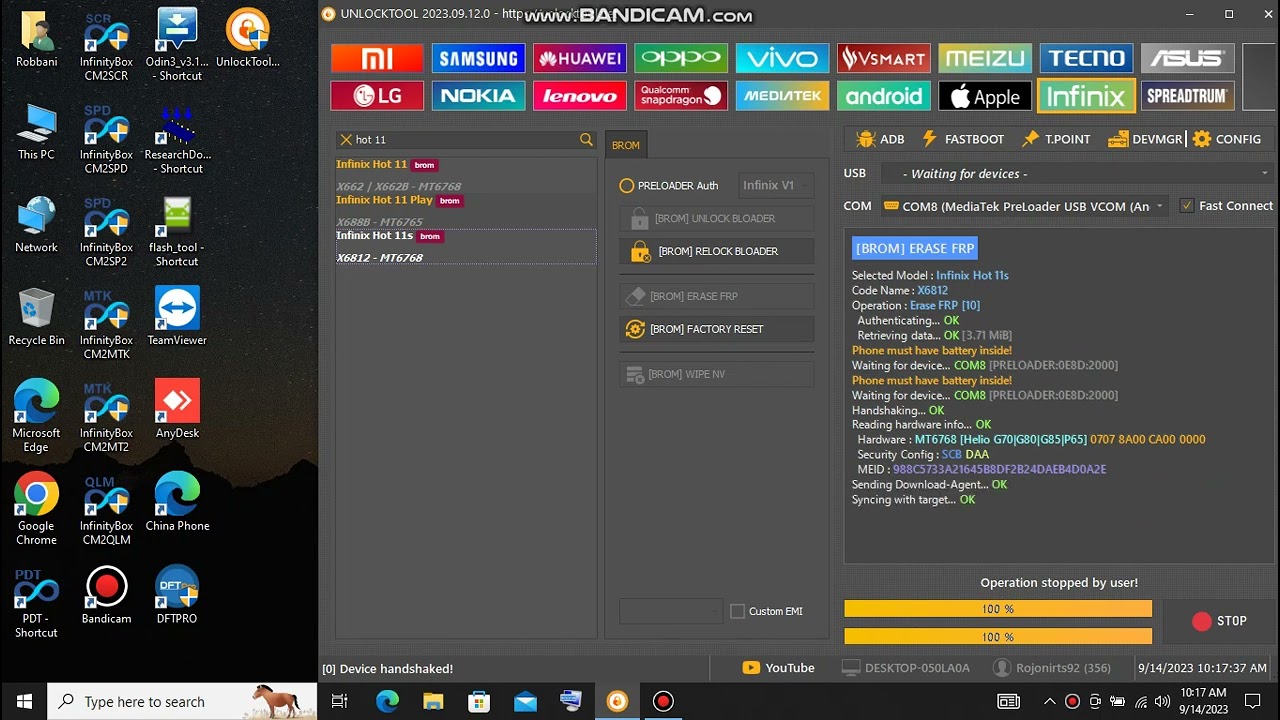The height and width of the screenshot is (720, 1280).
Task: Enable the PRELOADER Auth radio button
Action: point(627,185)
